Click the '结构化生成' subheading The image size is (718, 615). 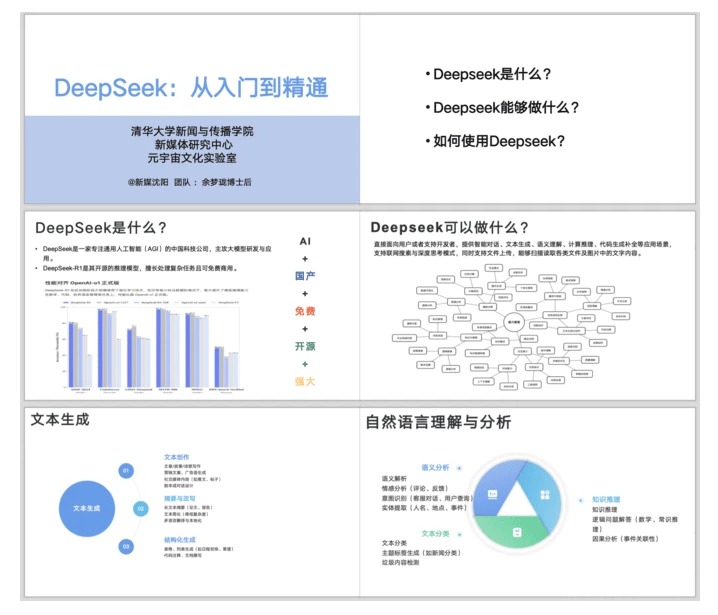[x=180, y=540]
